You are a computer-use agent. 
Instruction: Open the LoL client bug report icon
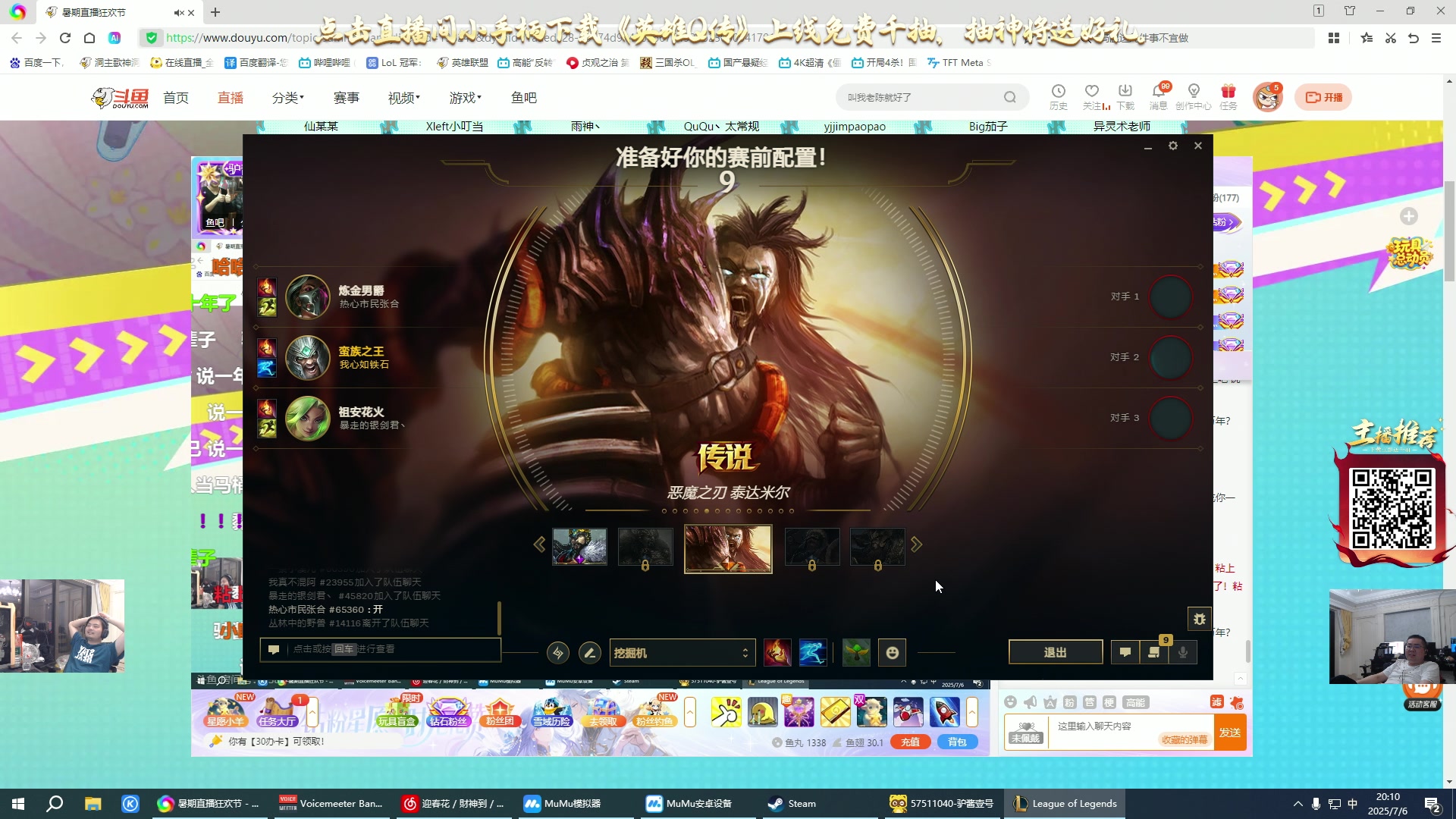click(x=1199, y=619)
